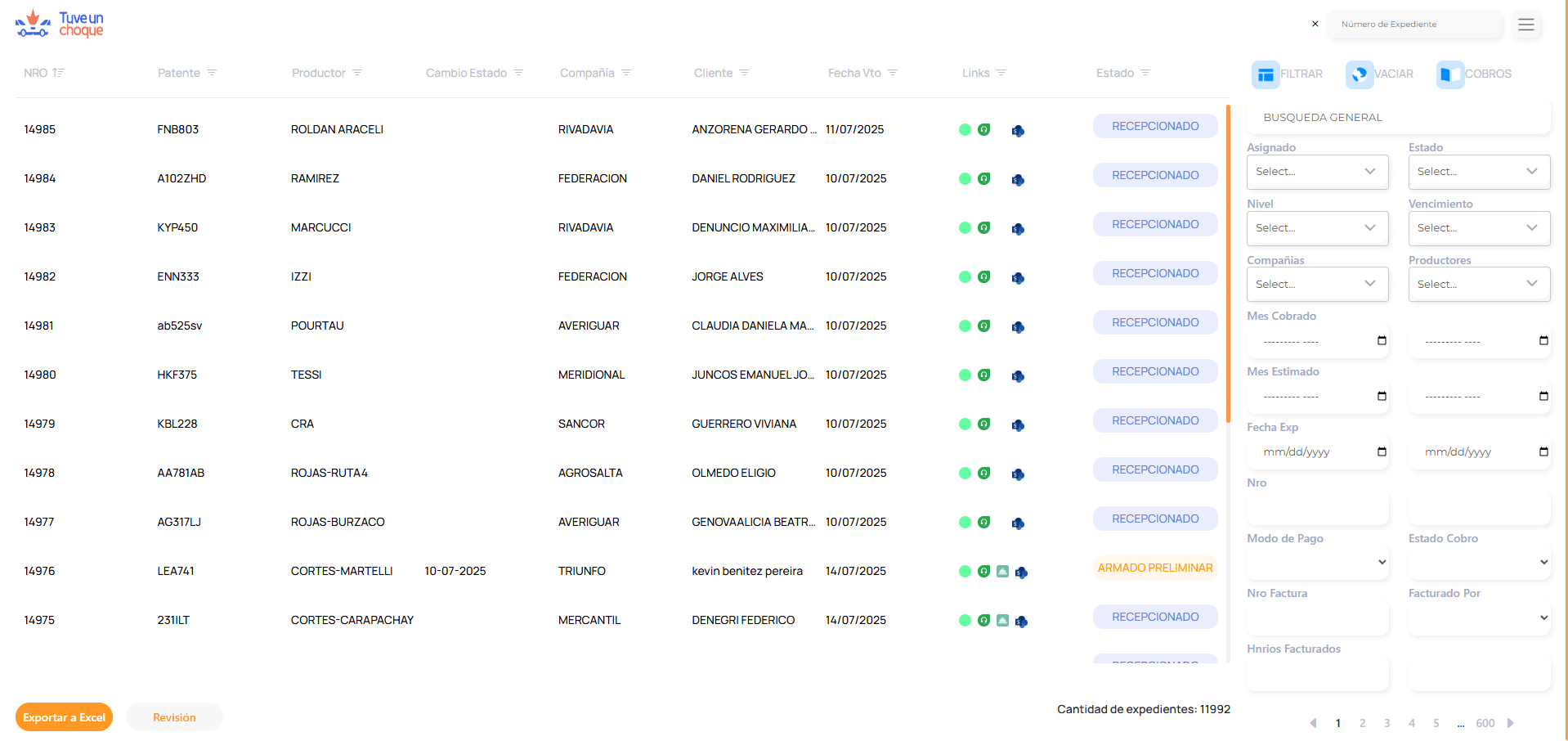Viewport: 1568px width, 741px height.
Task: Click the FILTRAR filter icon
Action: [x=1265, y=74]
